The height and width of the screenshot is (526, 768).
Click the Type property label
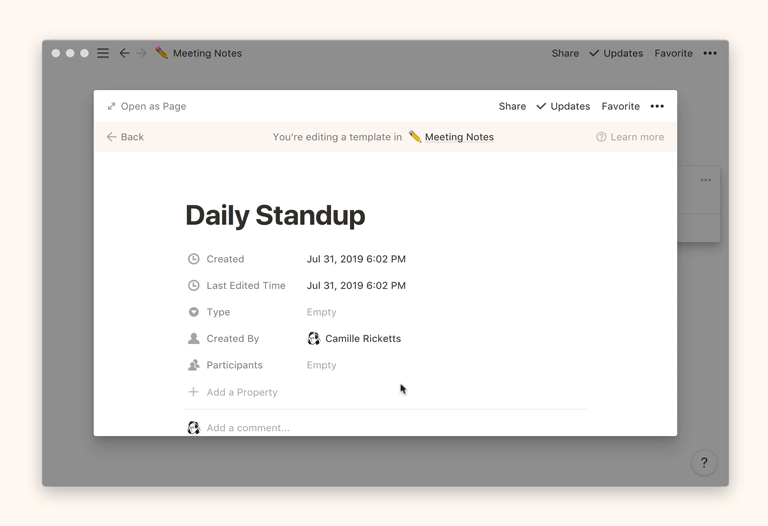(x=218, y=312)
